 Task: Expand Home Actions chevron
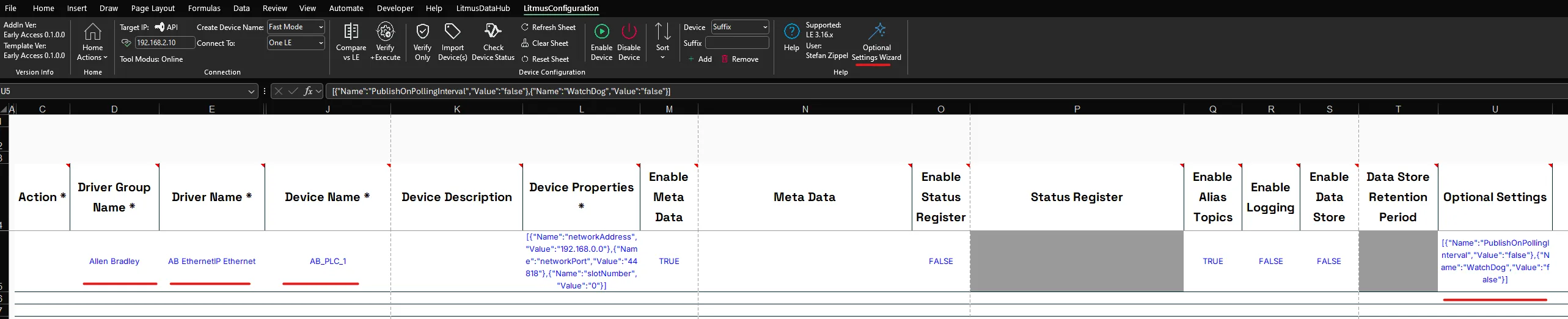[105, 57]
